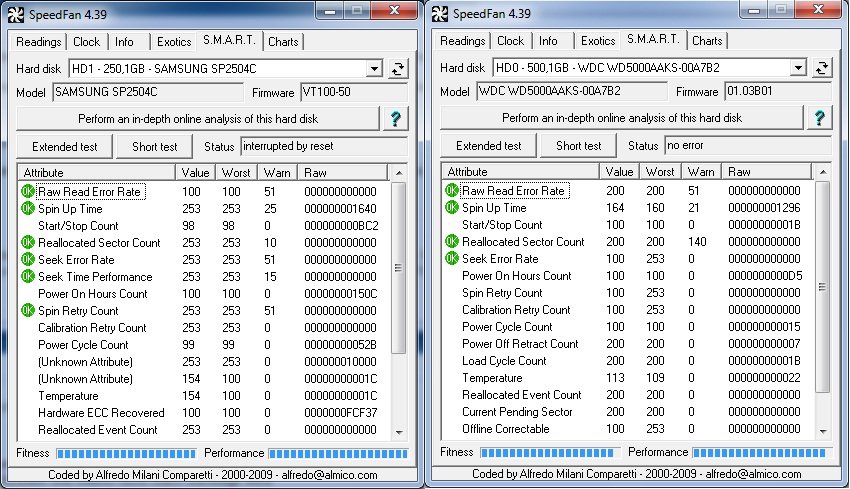Viewport: 850px width, 489px height.
Task: Open Charts tab in left window
Action: pyautogui.click(x=284, y=42)
